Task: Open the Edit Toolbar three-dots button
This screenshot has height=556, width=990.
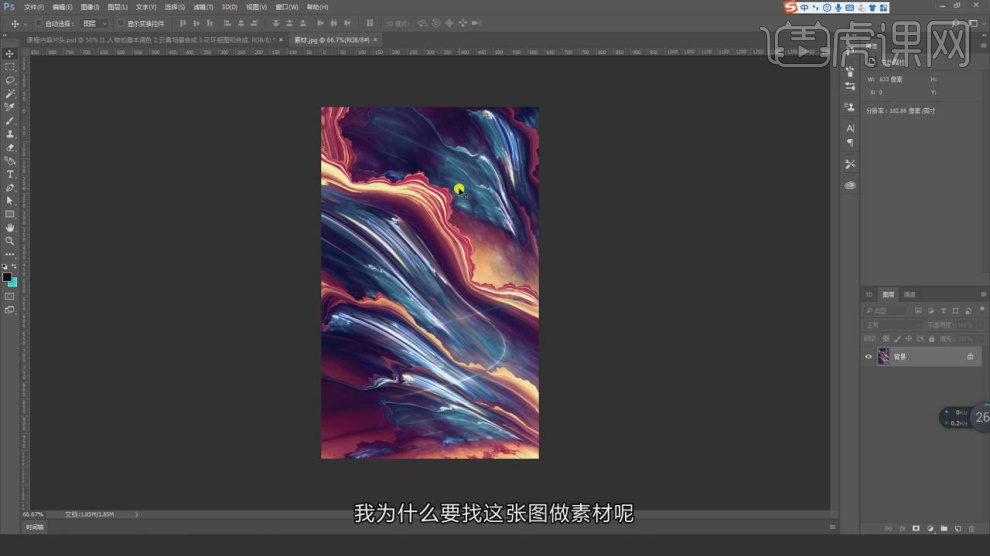Action: click(x=9, y=254)
